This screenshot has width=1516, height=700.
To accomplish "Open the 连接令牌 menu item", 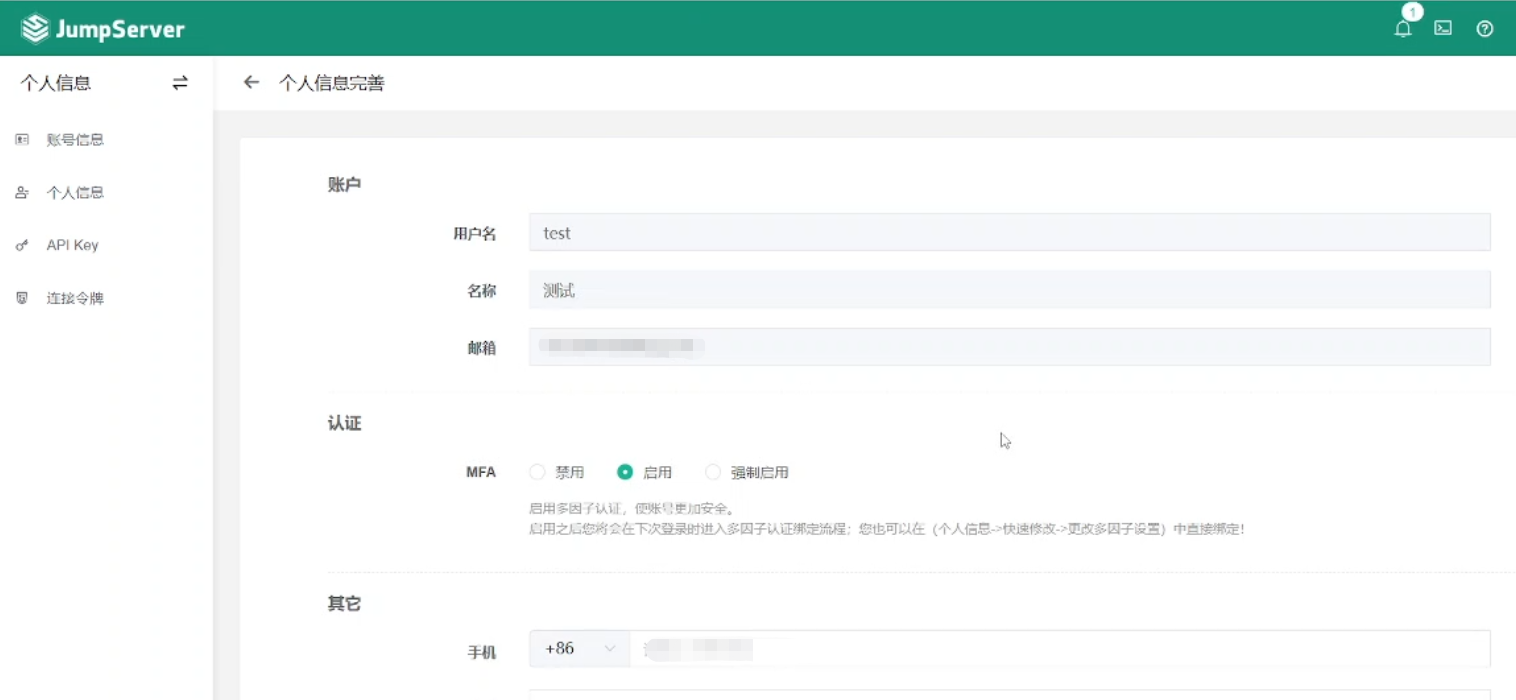I will (75, 298).
